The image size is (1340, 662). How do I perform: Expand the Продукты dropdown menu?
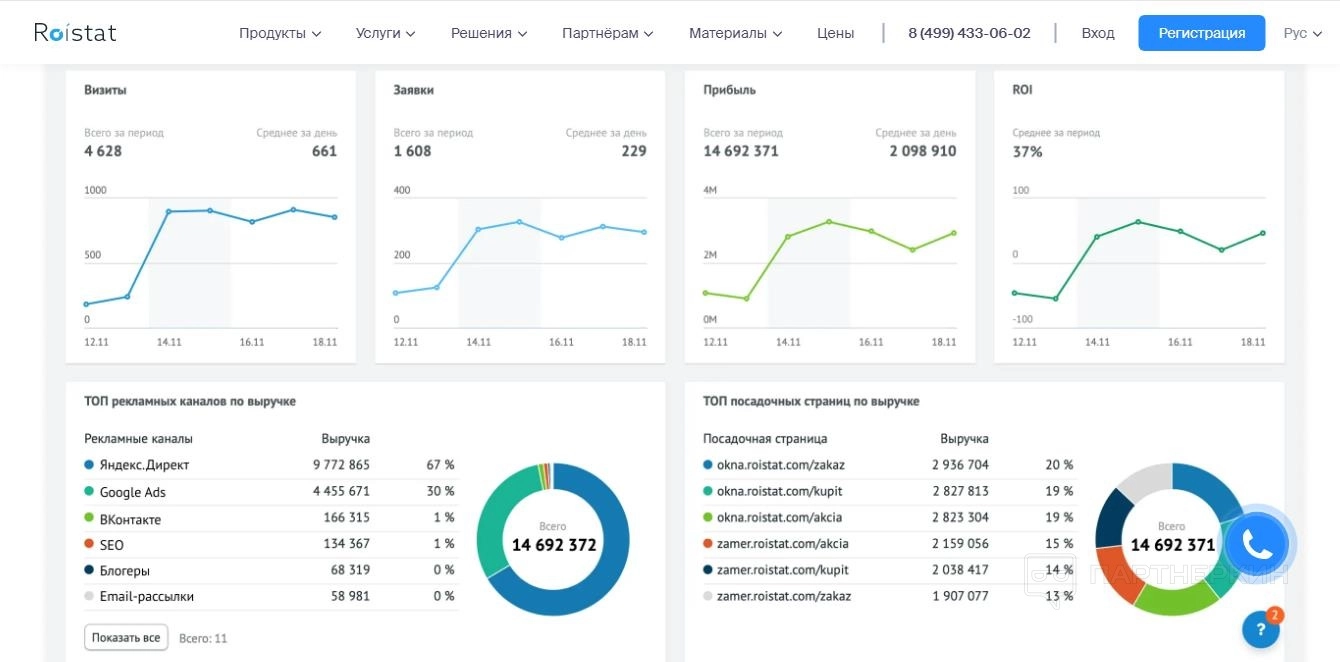point(280,33)
